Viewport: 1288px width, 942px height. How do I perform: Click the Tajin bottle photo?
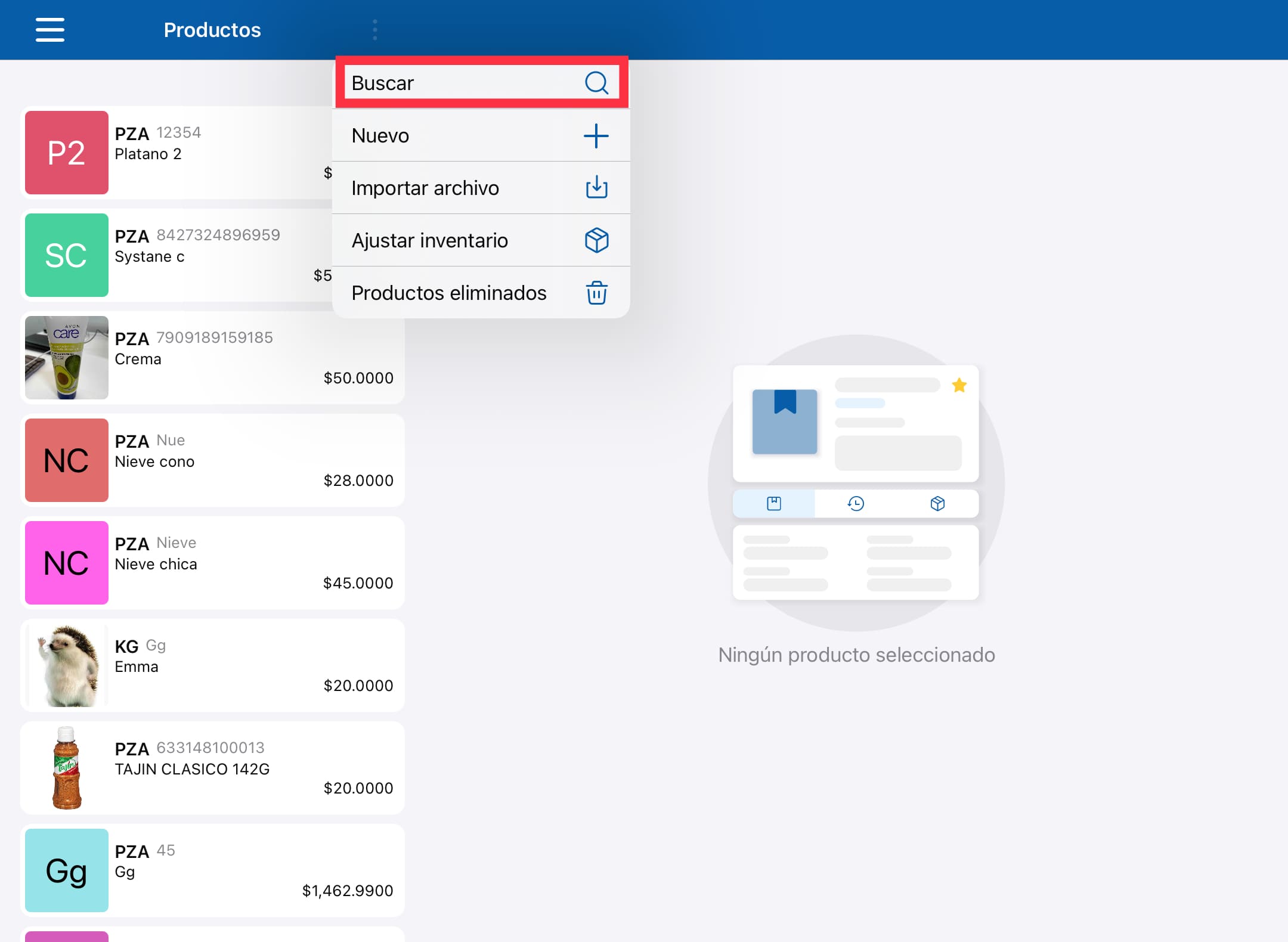click(x=67, y=768)
